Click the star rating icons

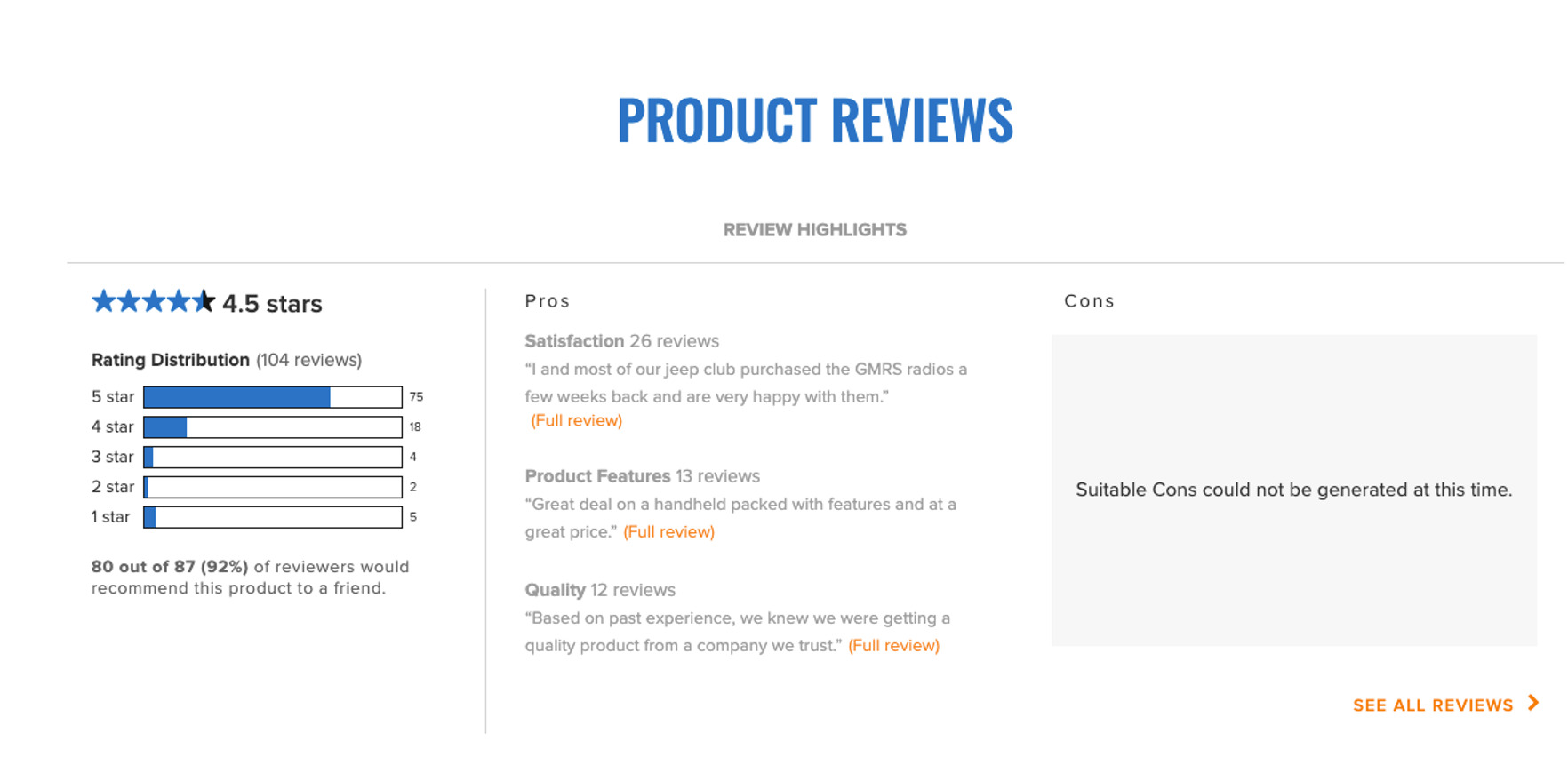coord(153,302)
